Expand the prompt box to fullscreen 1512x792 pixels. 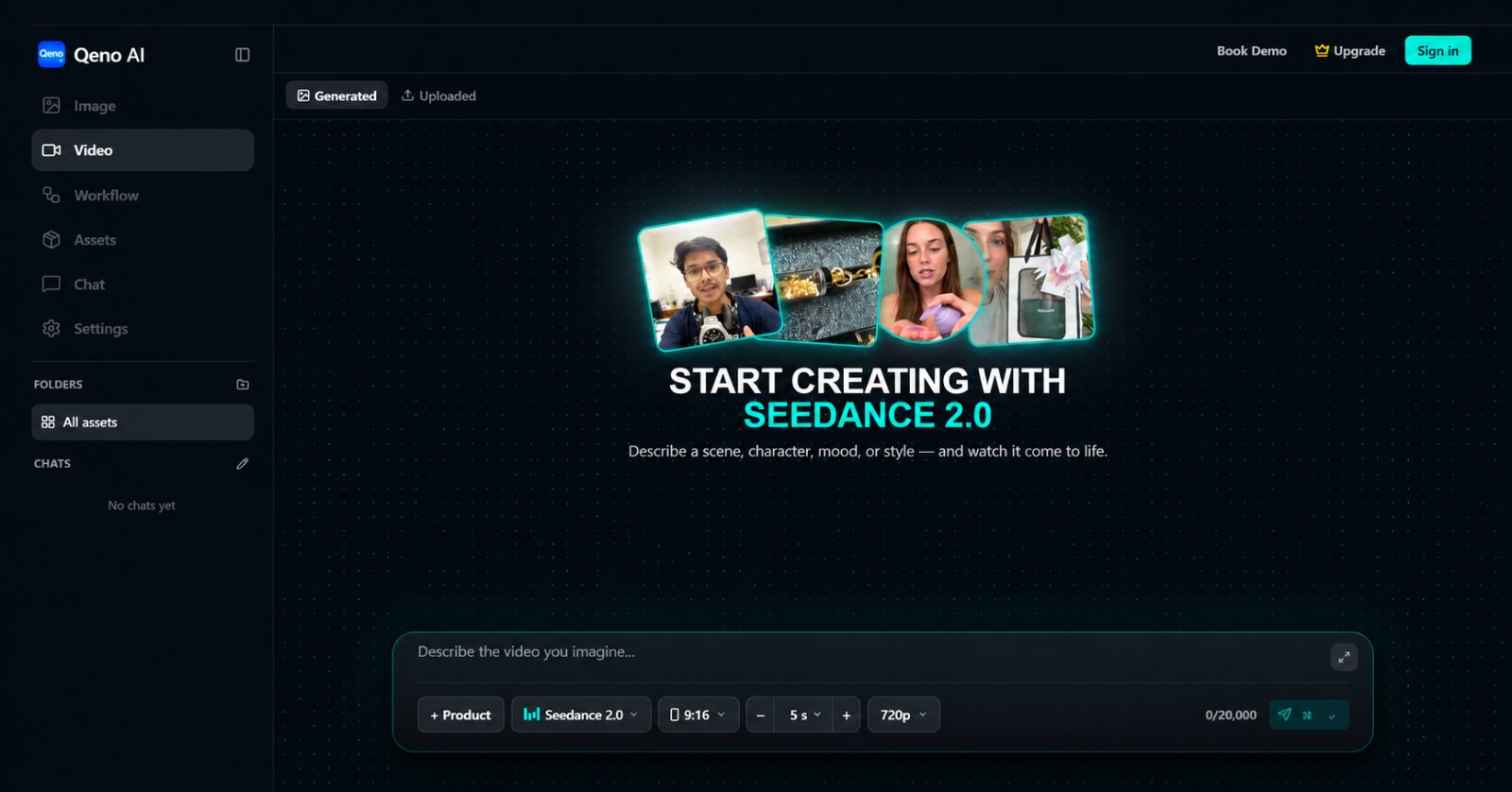(1344, 657)
